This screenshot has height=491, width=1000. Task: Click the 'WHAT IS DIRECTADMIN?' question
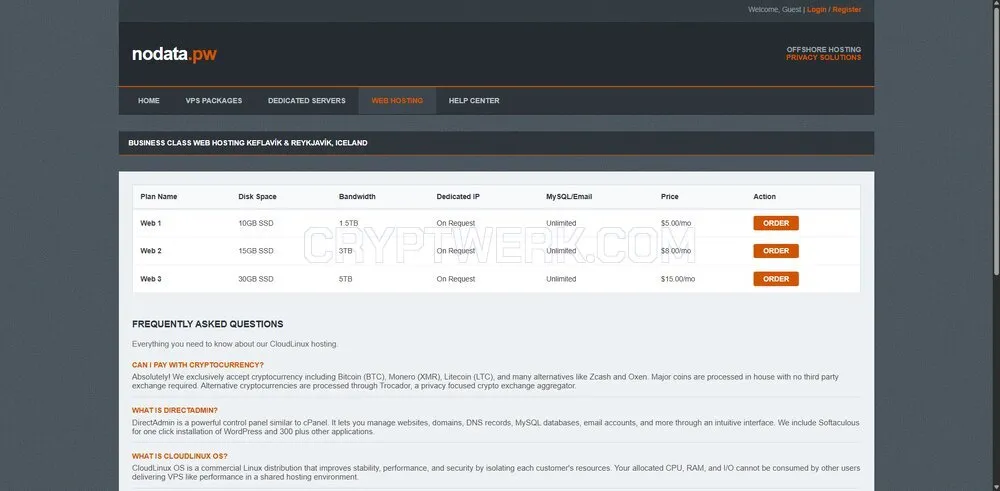point(174,411)
